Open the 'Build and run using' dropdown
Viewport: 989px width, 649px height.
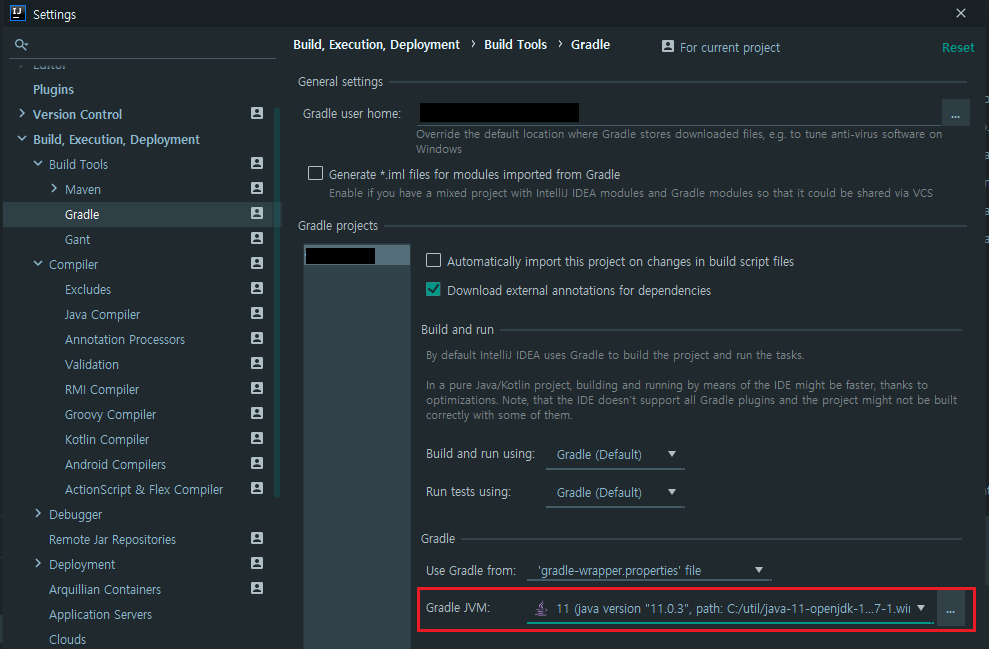point(615,455)
